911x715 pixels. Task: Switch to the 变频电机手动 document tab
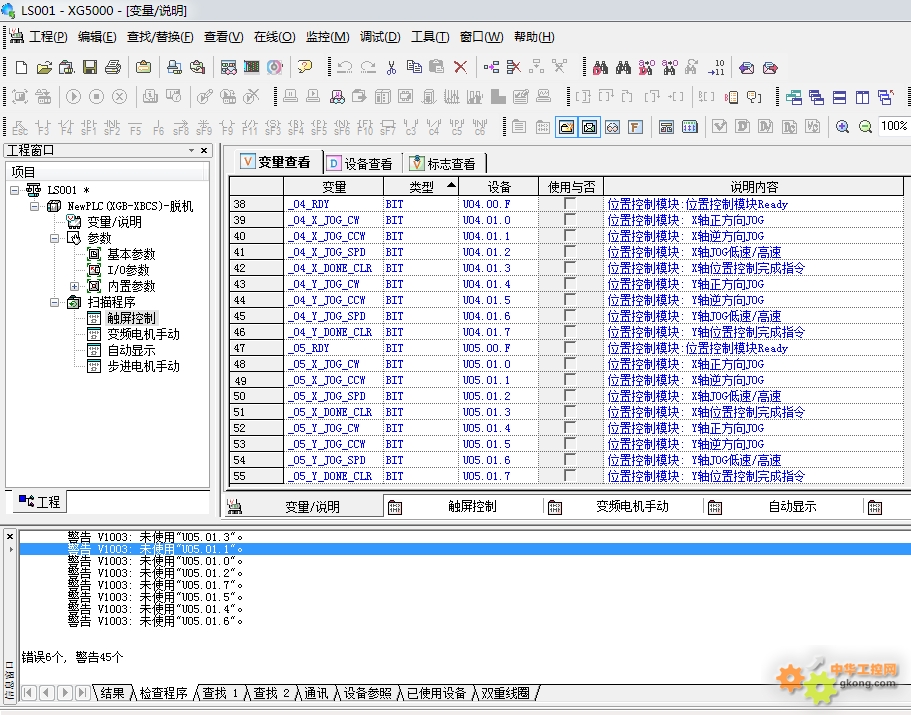pos(623,506)
